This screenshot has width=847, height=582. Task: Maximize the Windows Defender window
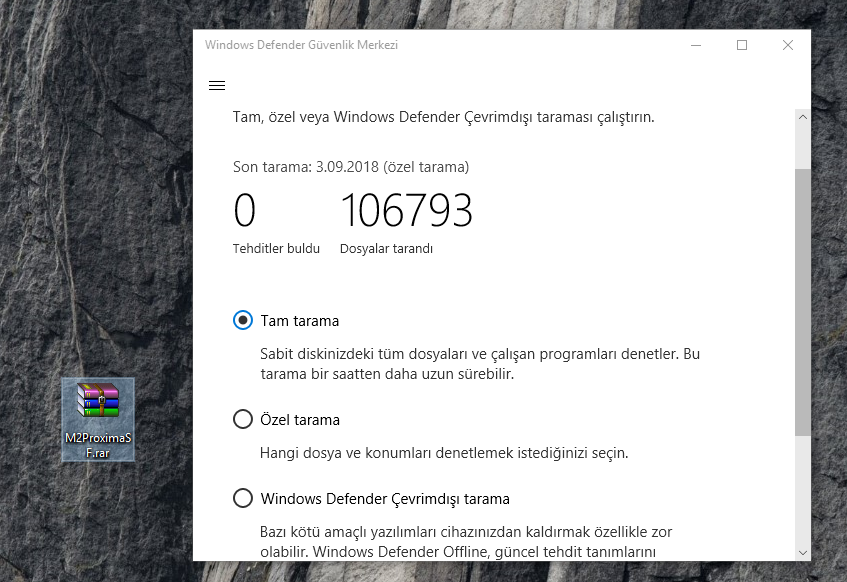pos(742,45)
